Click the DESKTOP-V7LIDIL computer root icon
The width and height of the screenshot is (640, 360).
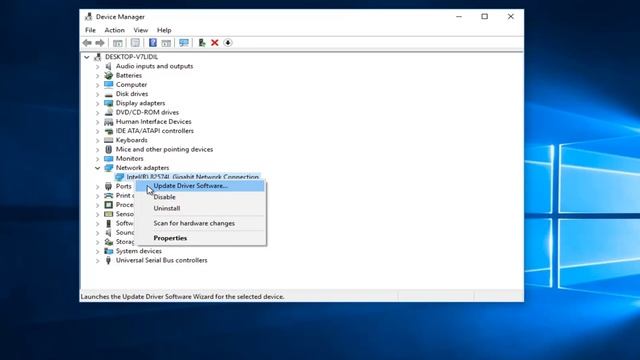pos(98,57)
